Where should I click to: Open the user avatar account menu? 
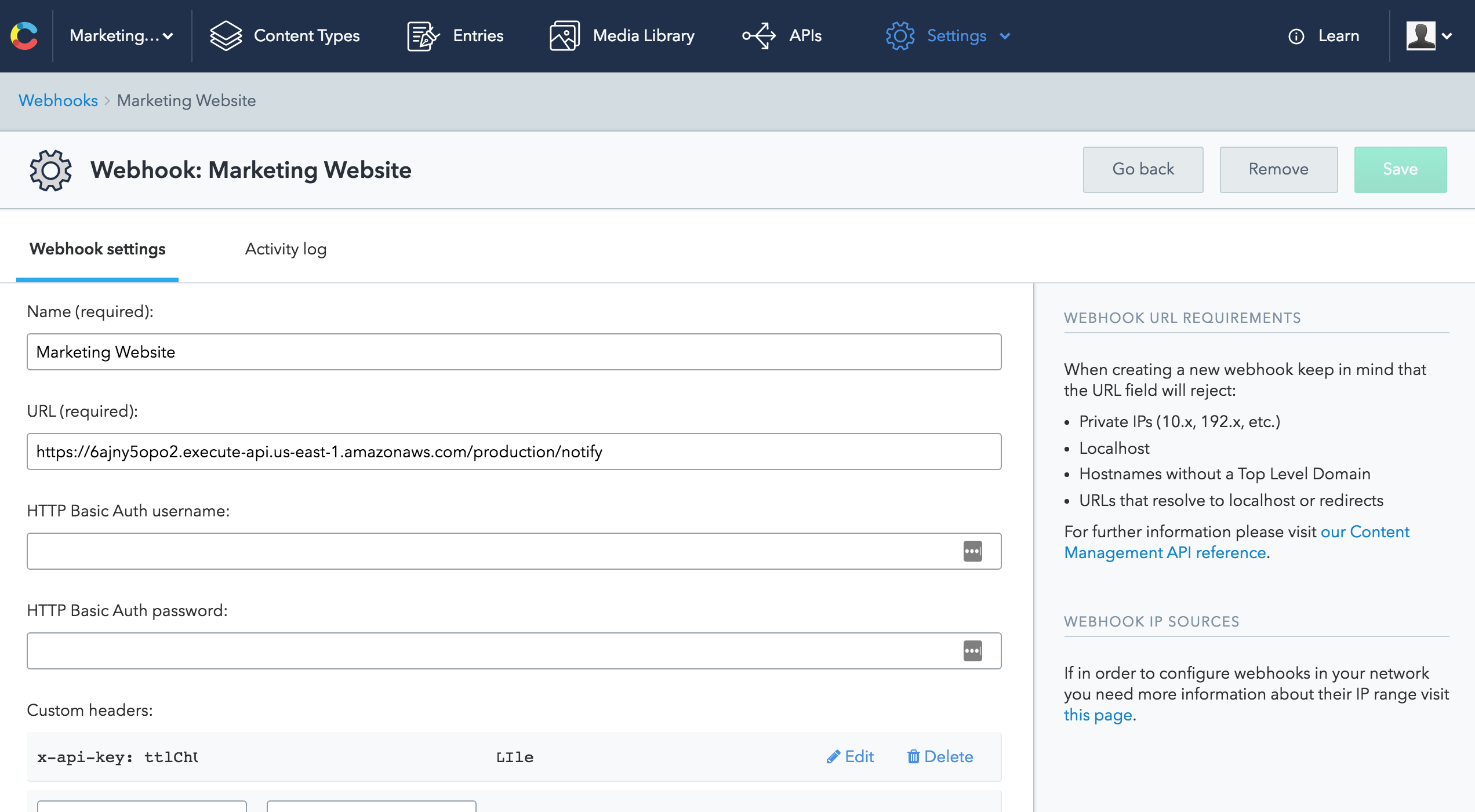pyautogui.click(x=1429, y=36)
